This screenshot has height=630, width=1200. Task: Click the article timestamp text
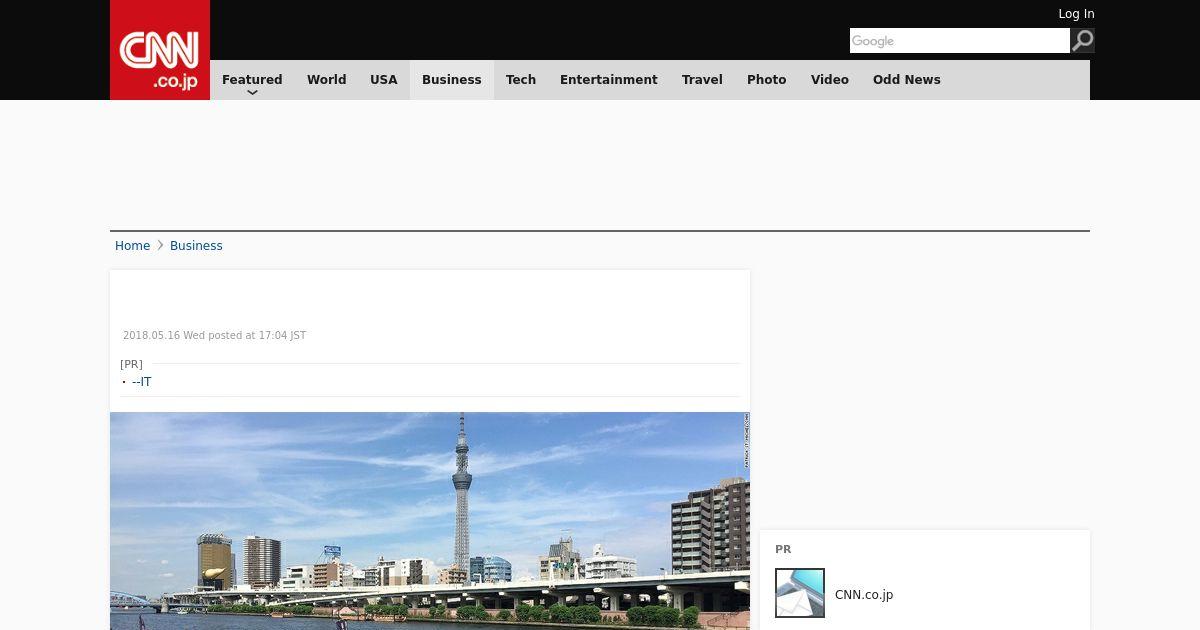pyautogui.click(x=214, y=336)
